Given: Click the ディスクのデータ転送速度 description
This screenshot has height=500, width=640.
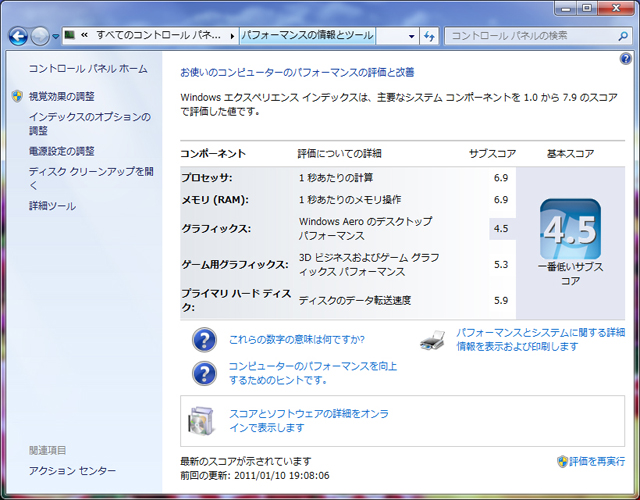Looking at the screenshot, I should pyautogui.click(x=355, y=300).
